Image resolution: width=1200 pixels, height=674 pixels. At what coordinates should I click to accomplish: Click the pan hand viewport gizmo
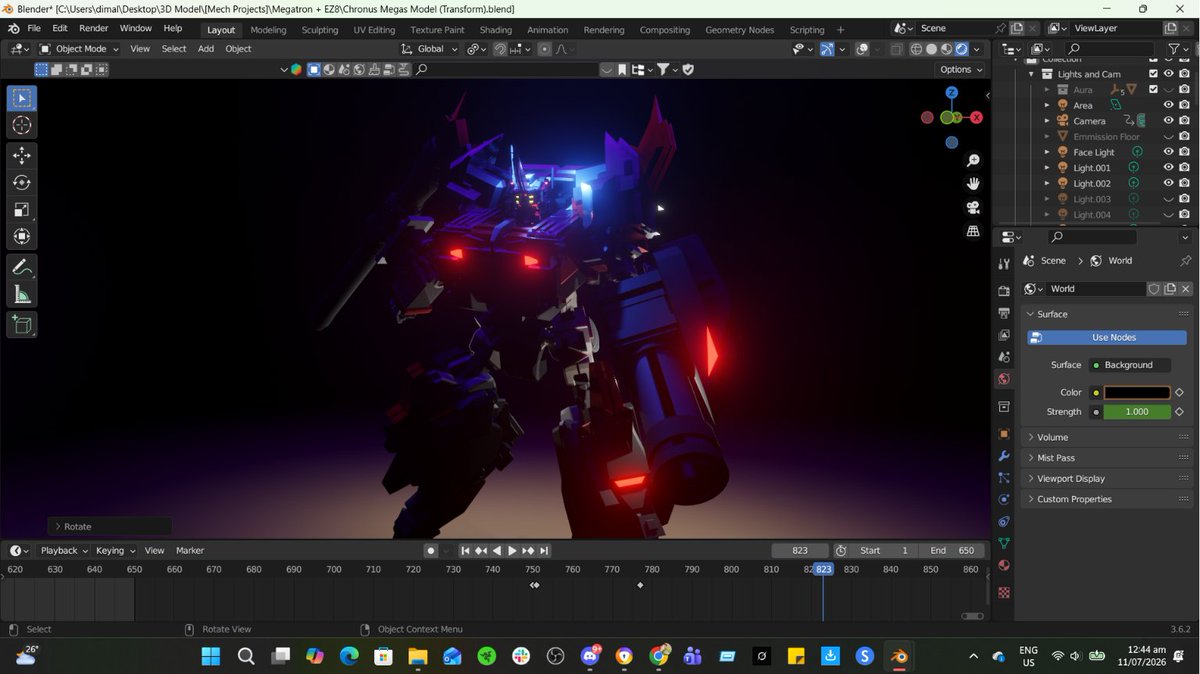point(973,184)
